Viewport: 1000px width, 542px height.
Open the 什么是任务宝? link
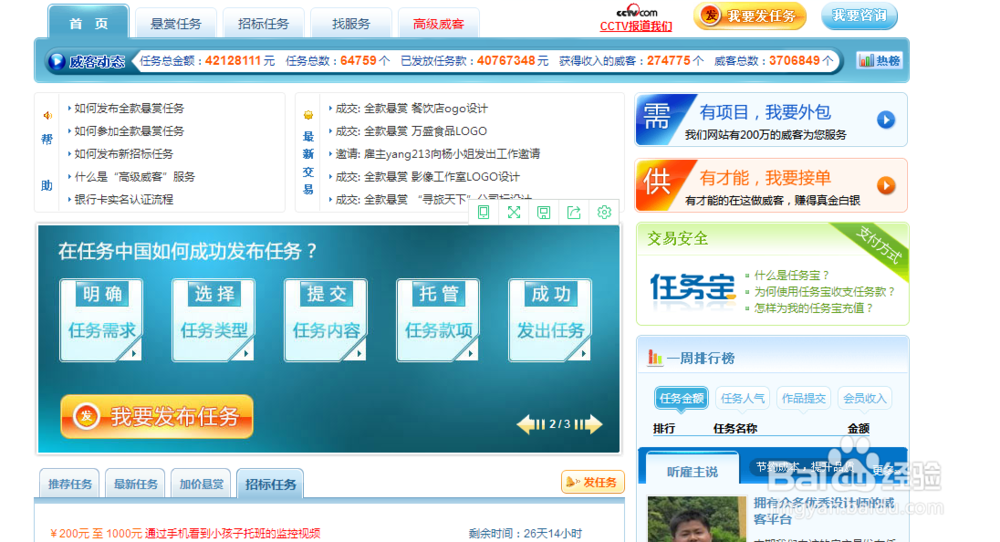click(x=791, y=275)
